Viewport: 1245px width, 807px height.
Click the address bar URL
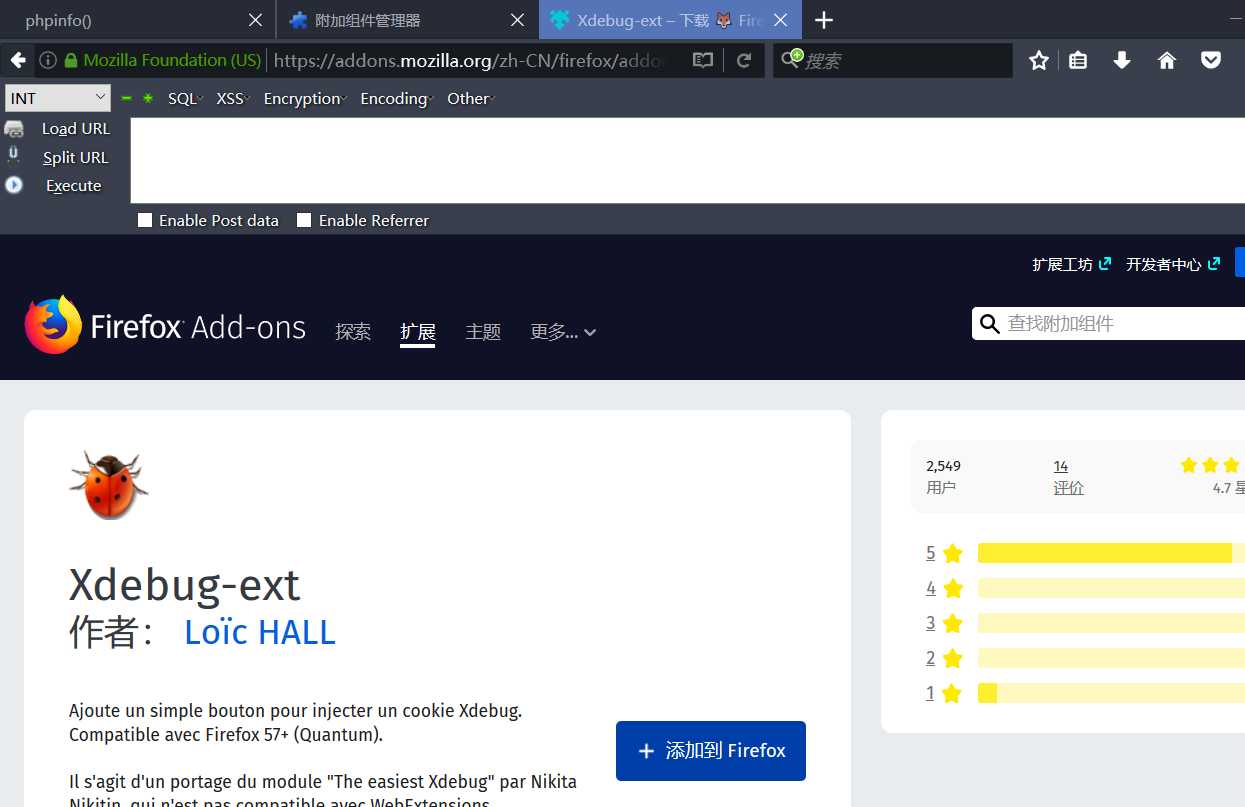point(470,61)
